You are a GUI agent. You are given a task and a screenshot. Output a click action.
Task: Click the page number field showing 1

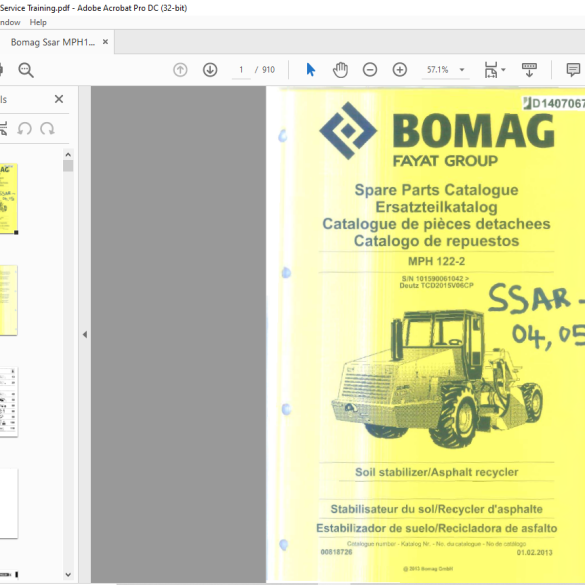[241, 70]
